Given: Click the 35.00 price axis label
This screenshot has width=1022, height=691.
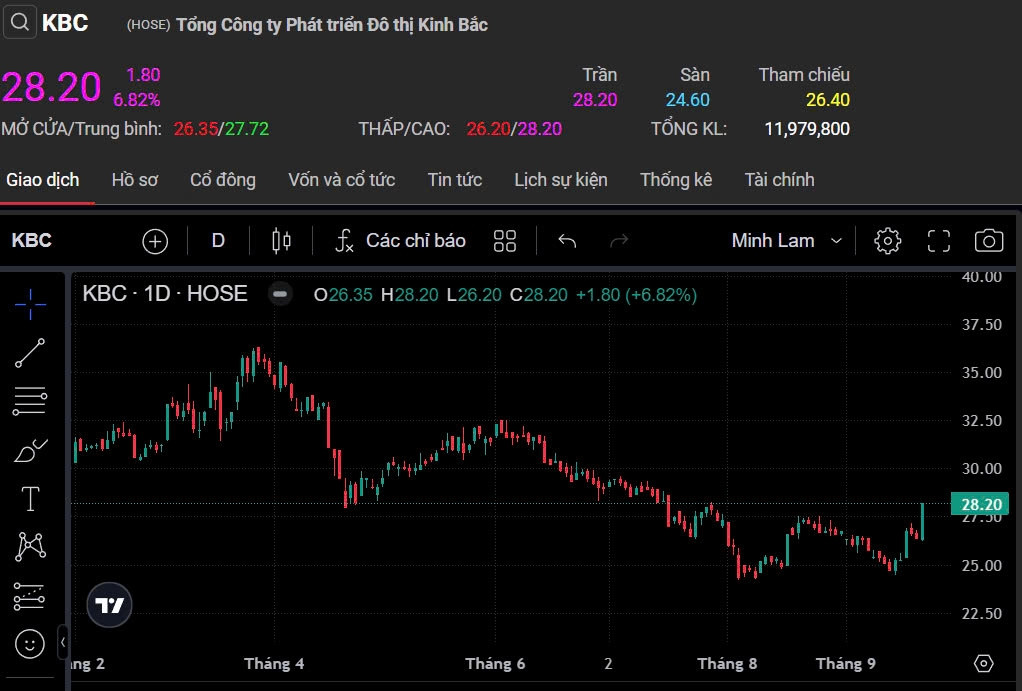Looking at the screenshot, I should 982,372.
